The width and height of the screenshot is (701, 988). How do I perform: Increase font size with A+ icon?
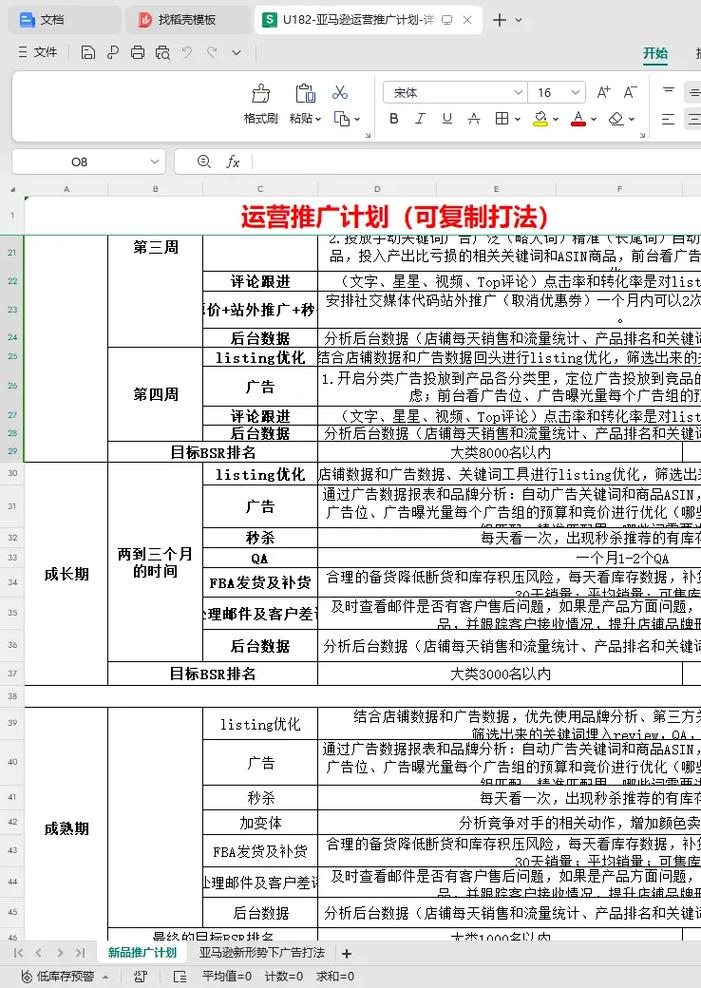tap(603, 93)
